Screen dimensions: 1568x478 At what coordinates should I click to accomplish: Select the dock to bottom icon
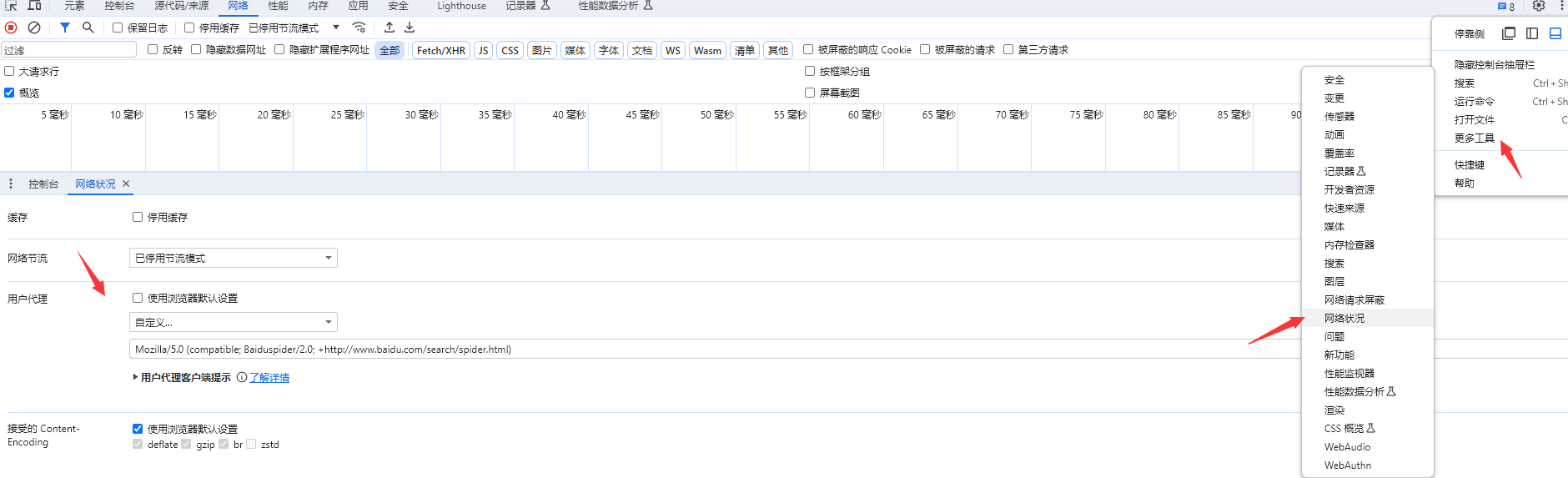(x=1555, y=33)
